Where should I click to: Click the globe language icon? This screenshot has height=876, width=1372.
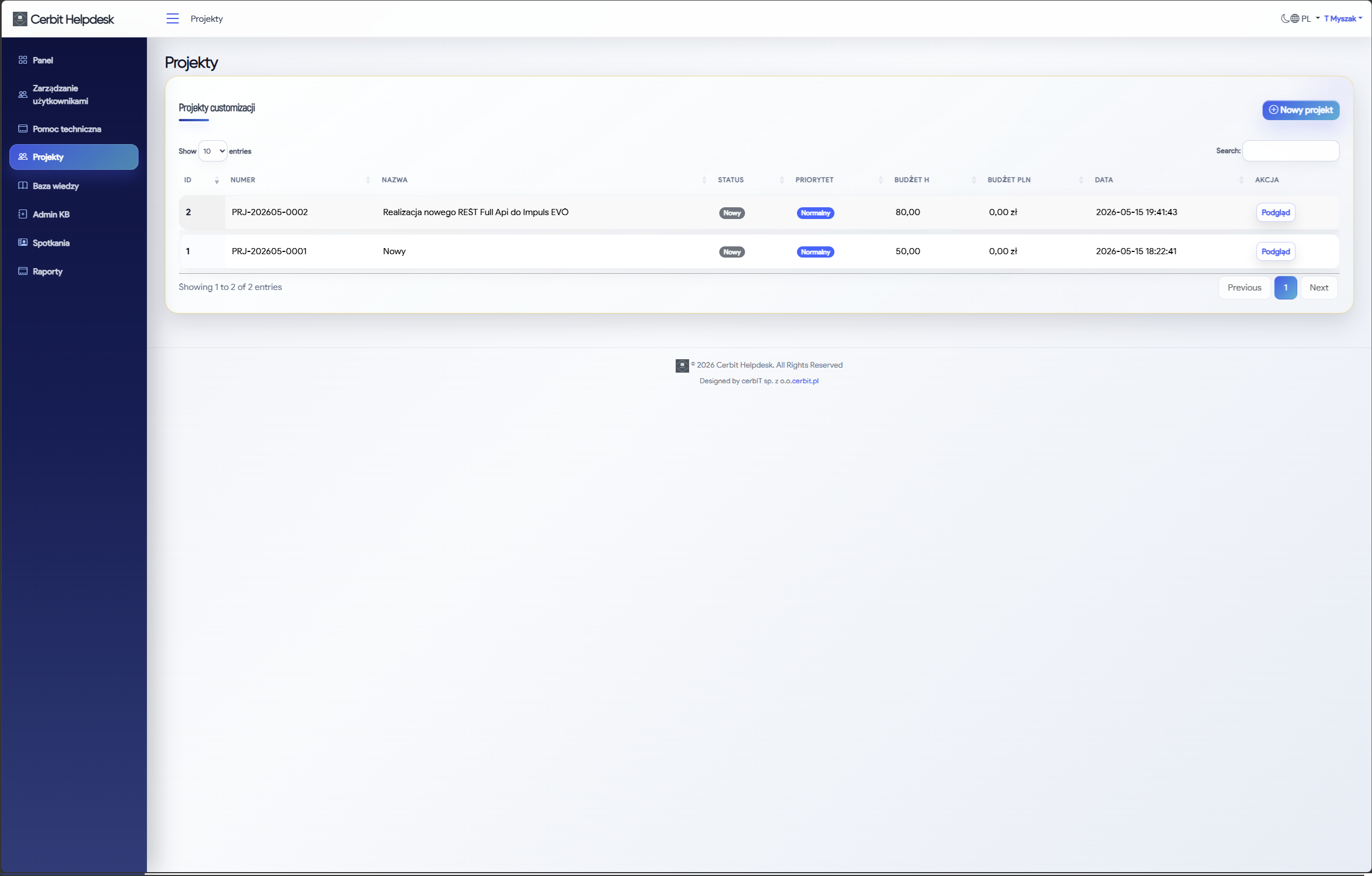click(1294, 19)
